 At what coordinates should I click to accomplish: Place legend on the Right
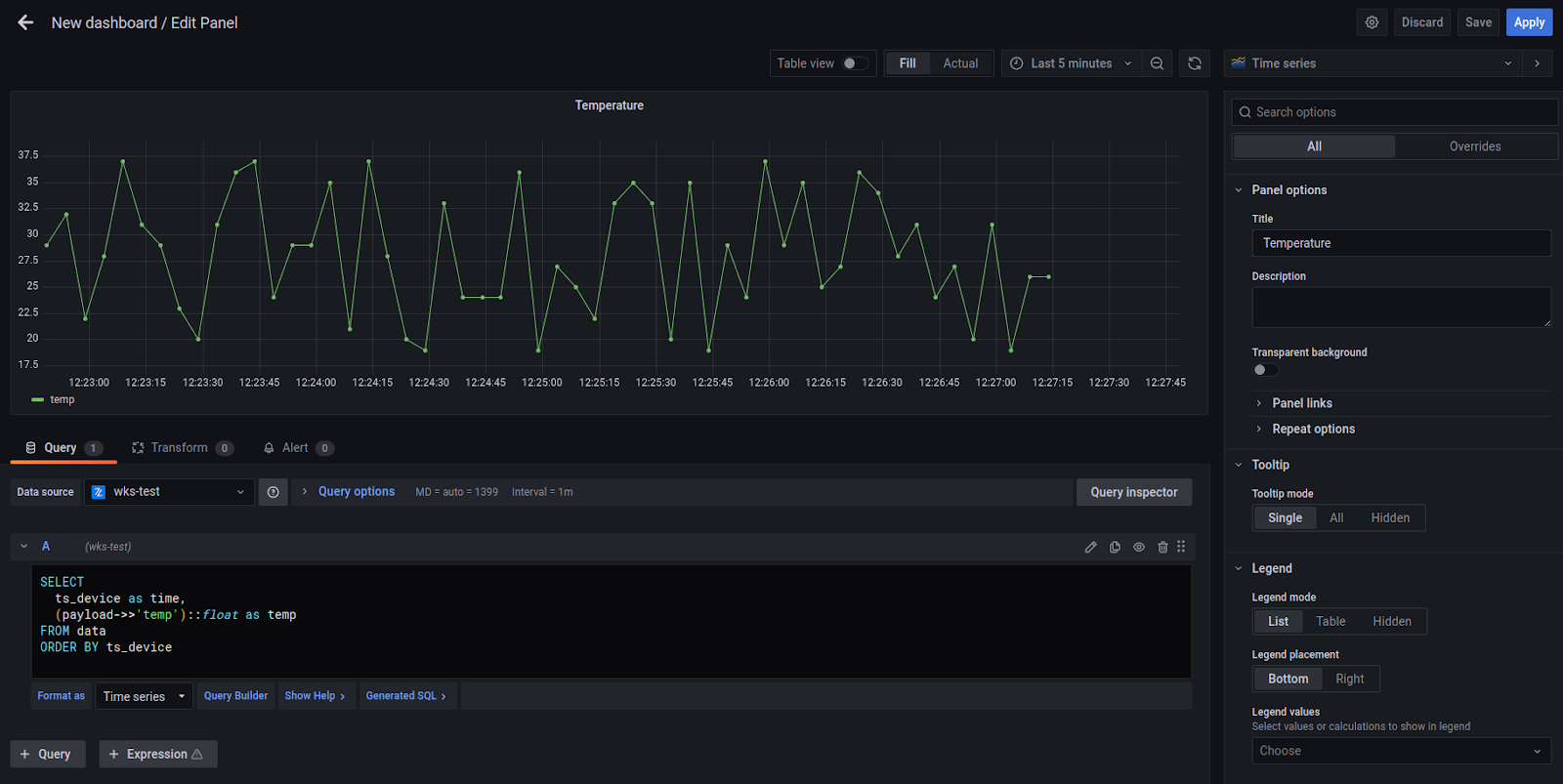1350,680
